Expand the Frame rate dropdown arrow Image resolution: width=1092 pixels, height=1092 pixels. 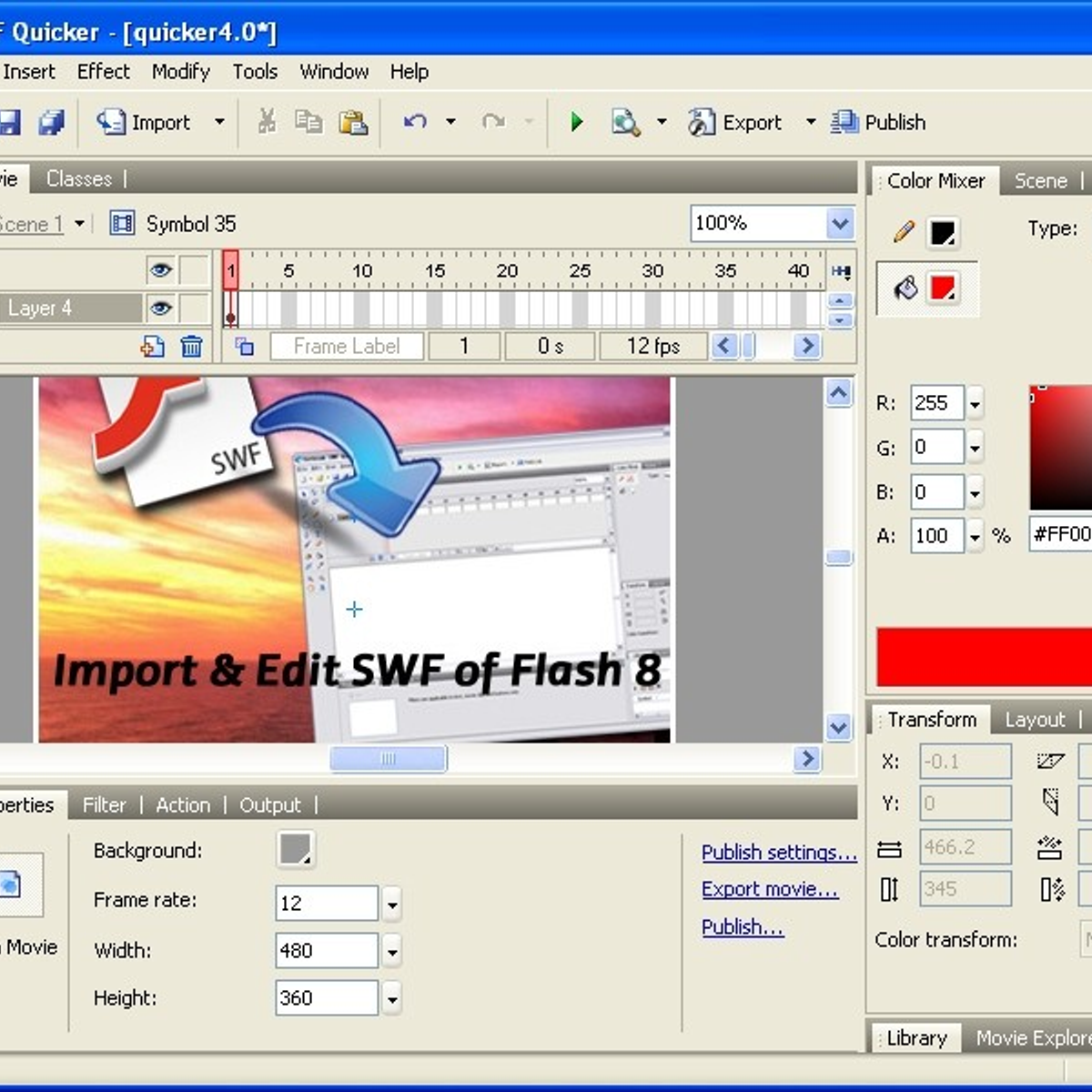pyautogui.click(x=392, y=904)
